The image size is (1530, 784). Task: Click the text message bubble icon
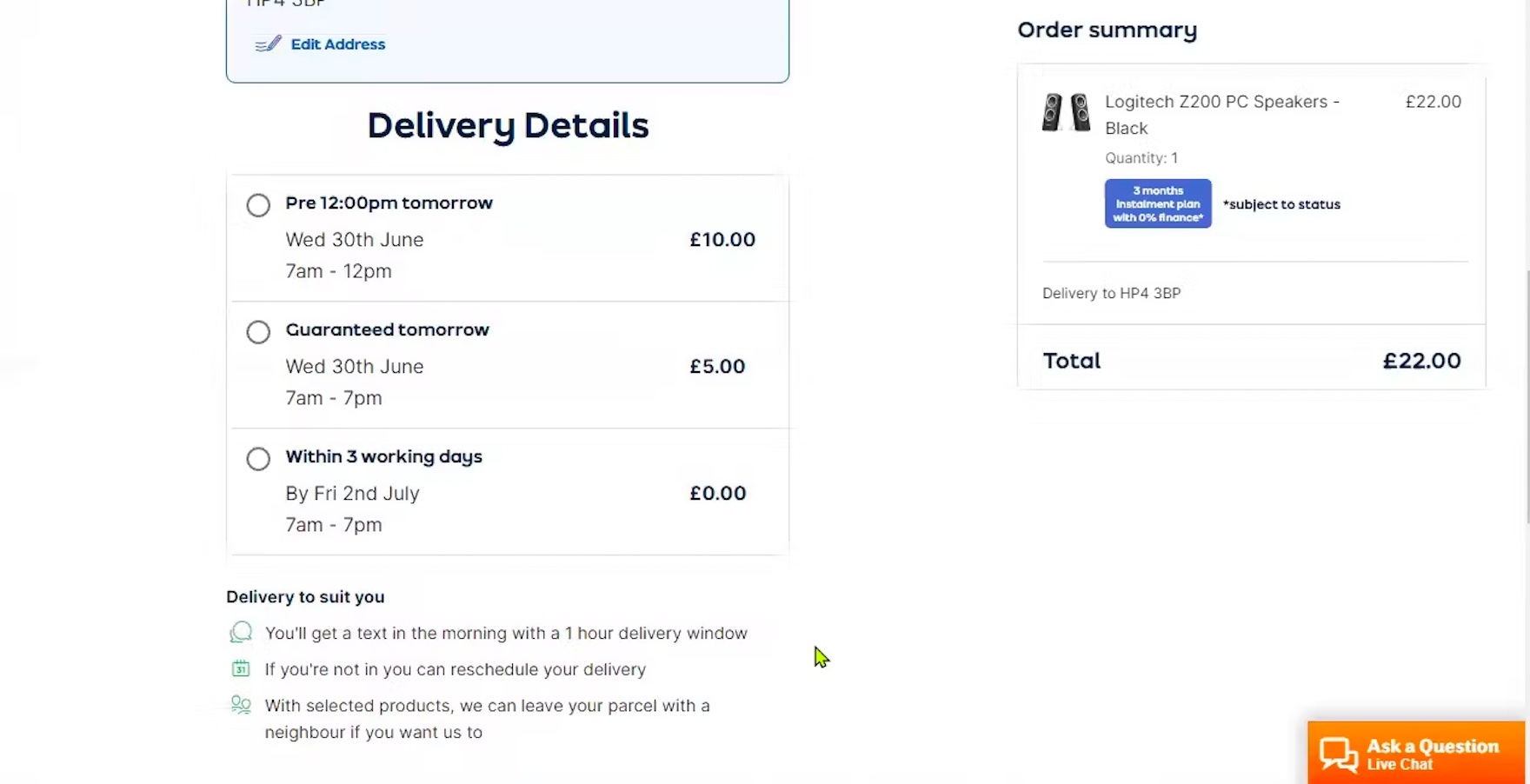tap(241, 632)
